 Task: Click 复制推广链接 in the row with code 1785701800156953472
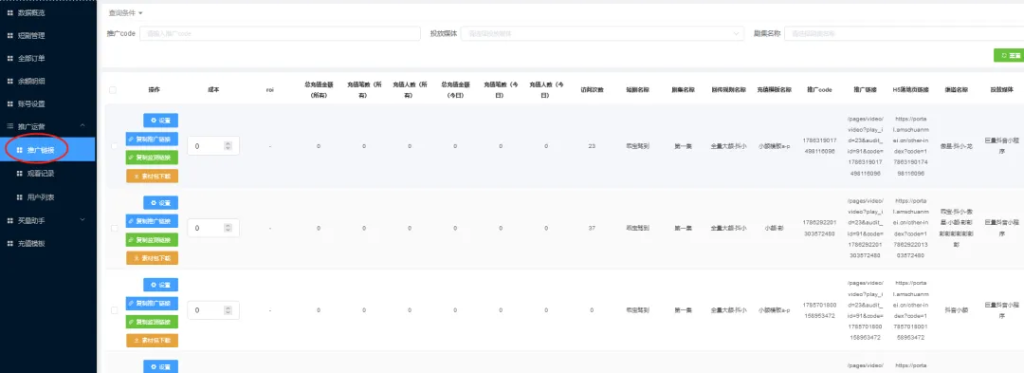click(152, 304)
